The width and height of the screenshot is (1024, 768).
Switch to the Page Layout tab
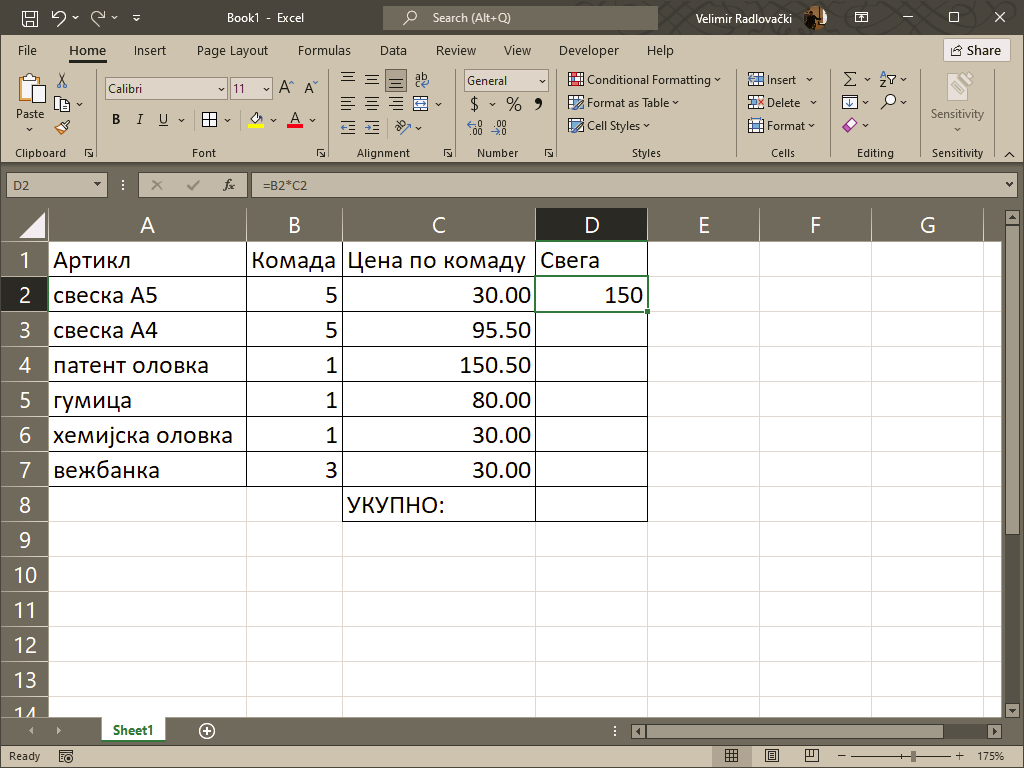pos(232,50)
